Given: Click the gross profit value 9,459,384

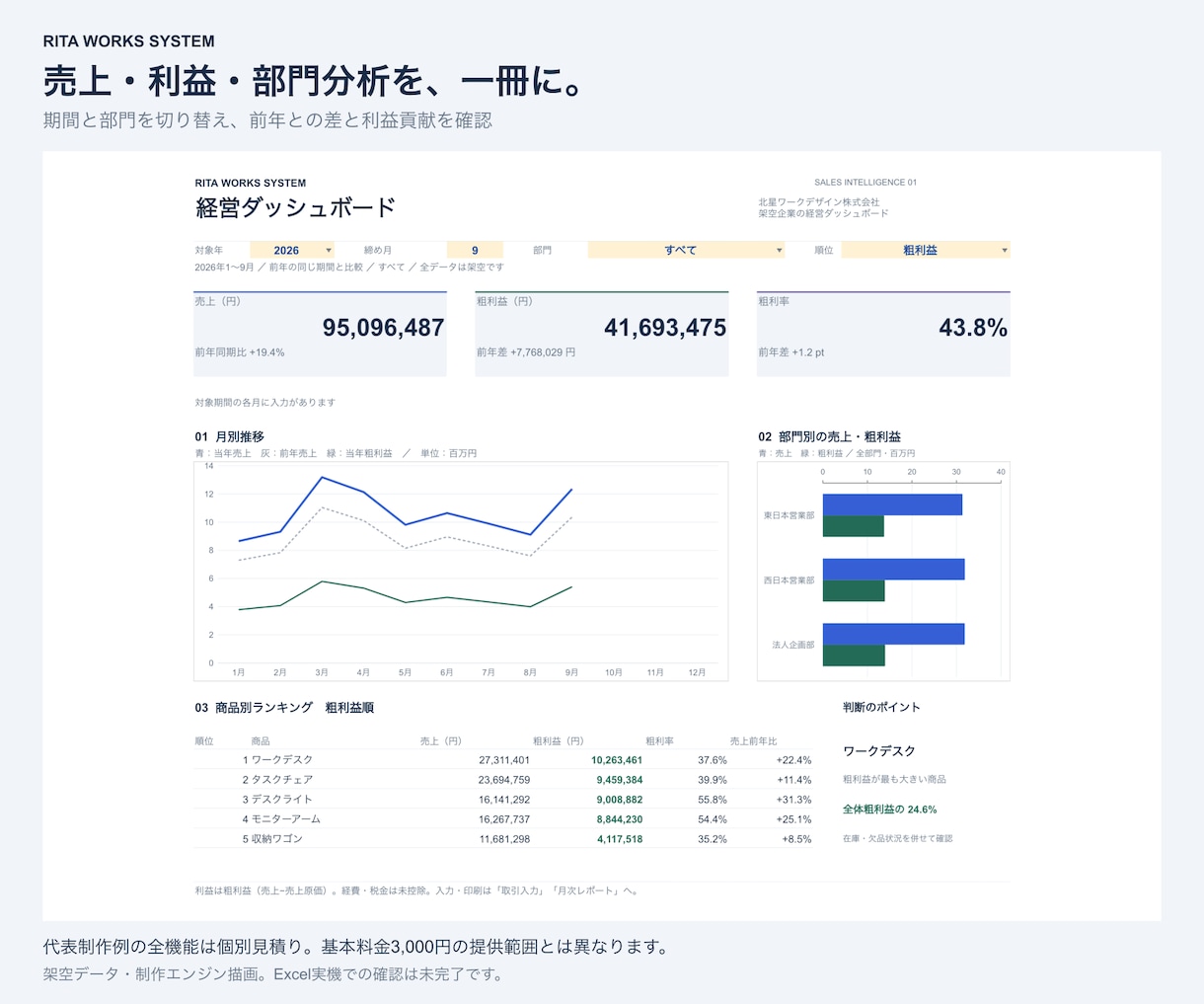Looking at the screenshot, I should (620, 780).
